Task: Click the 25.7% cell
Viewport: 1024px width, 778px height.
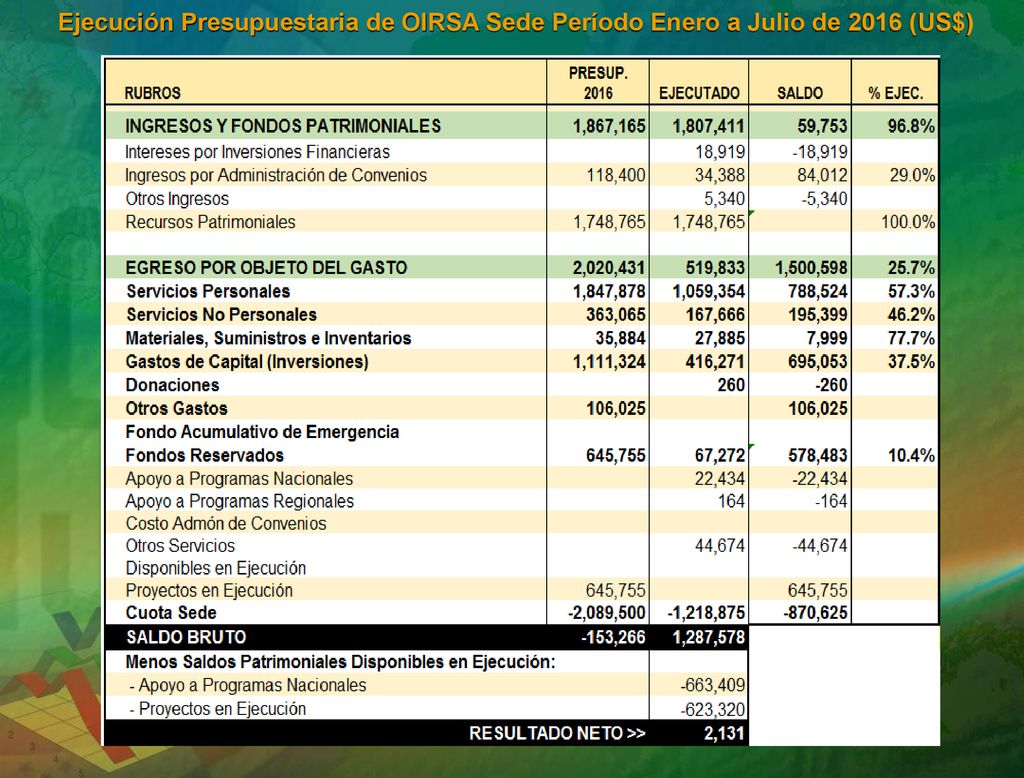Action: click(x=910, y=267)
